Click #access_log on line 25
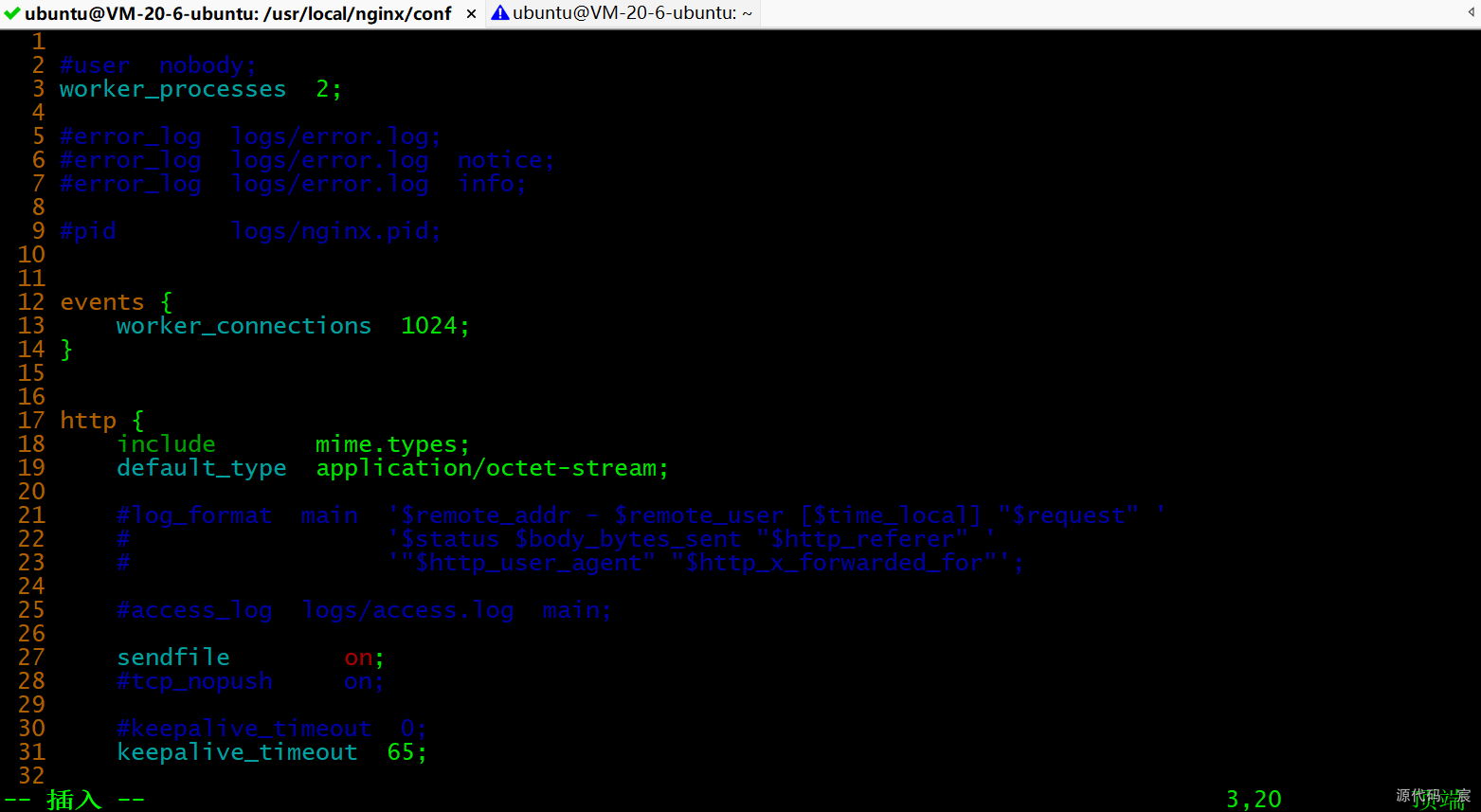Image resolution: width=1481 pixels, height=812 pixels. [x=194, y=610]
